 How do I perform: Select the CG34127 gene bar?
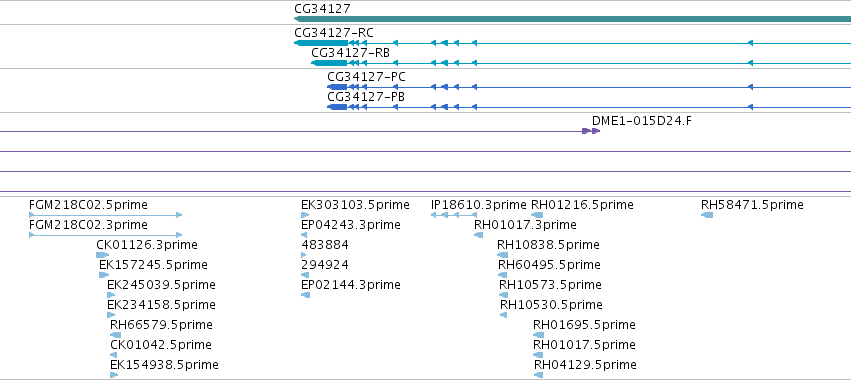(x=572, y=19)
